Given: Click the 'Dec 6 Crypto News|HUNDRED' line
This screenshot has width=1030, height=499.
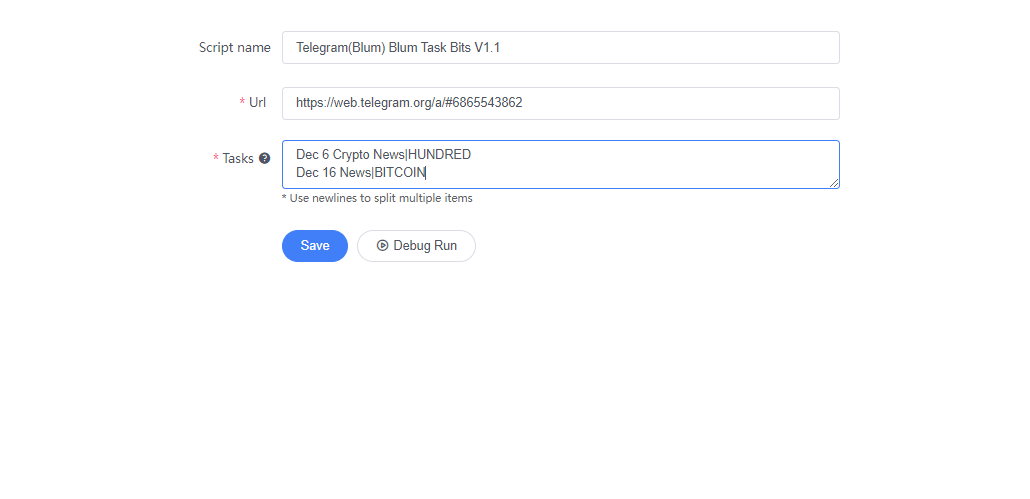Looking at the screenshot, I should 384,154.
